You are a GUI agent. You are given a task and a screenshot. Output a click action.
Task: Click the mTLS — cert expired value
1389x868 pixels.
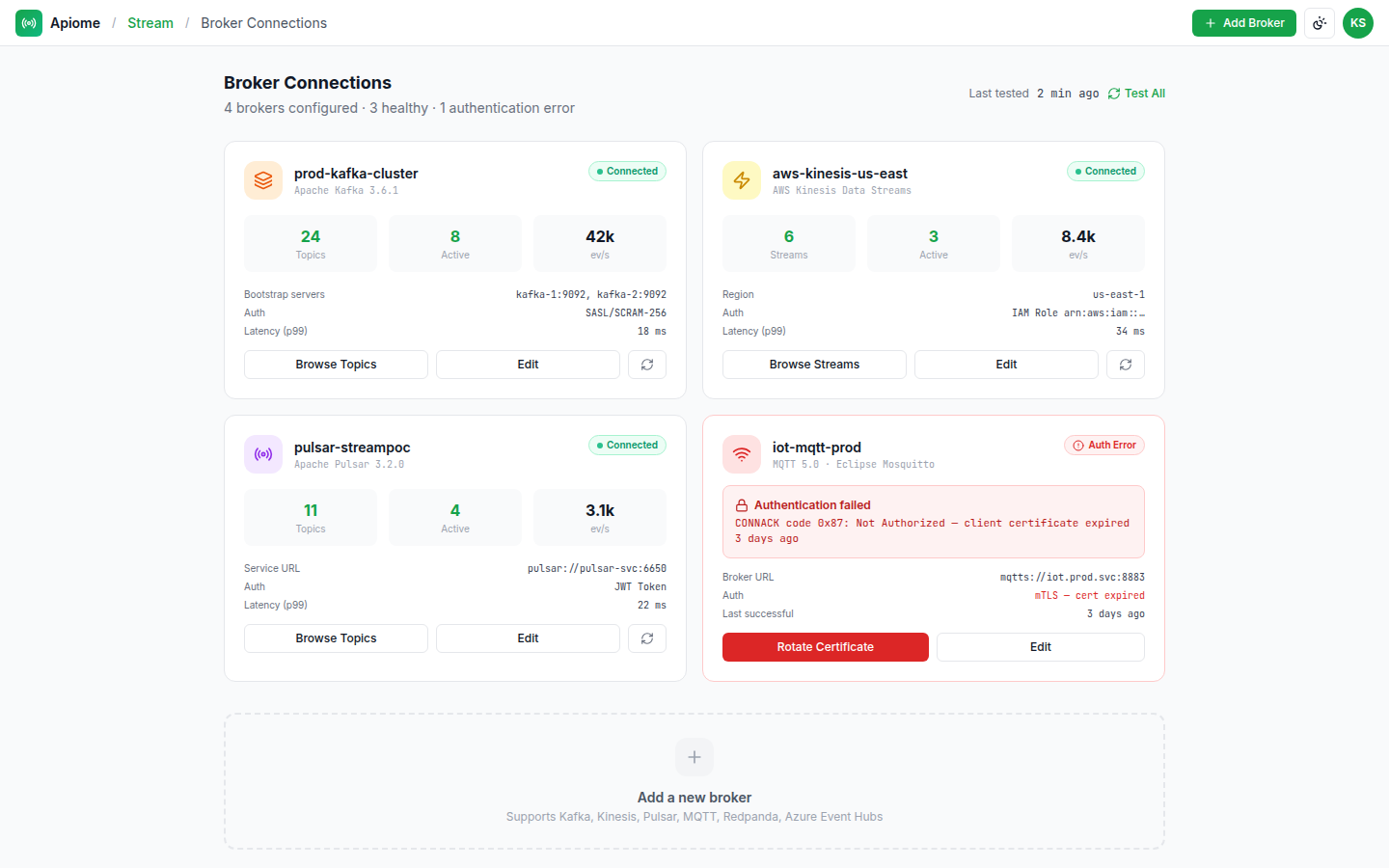[x=1090, y=596]
